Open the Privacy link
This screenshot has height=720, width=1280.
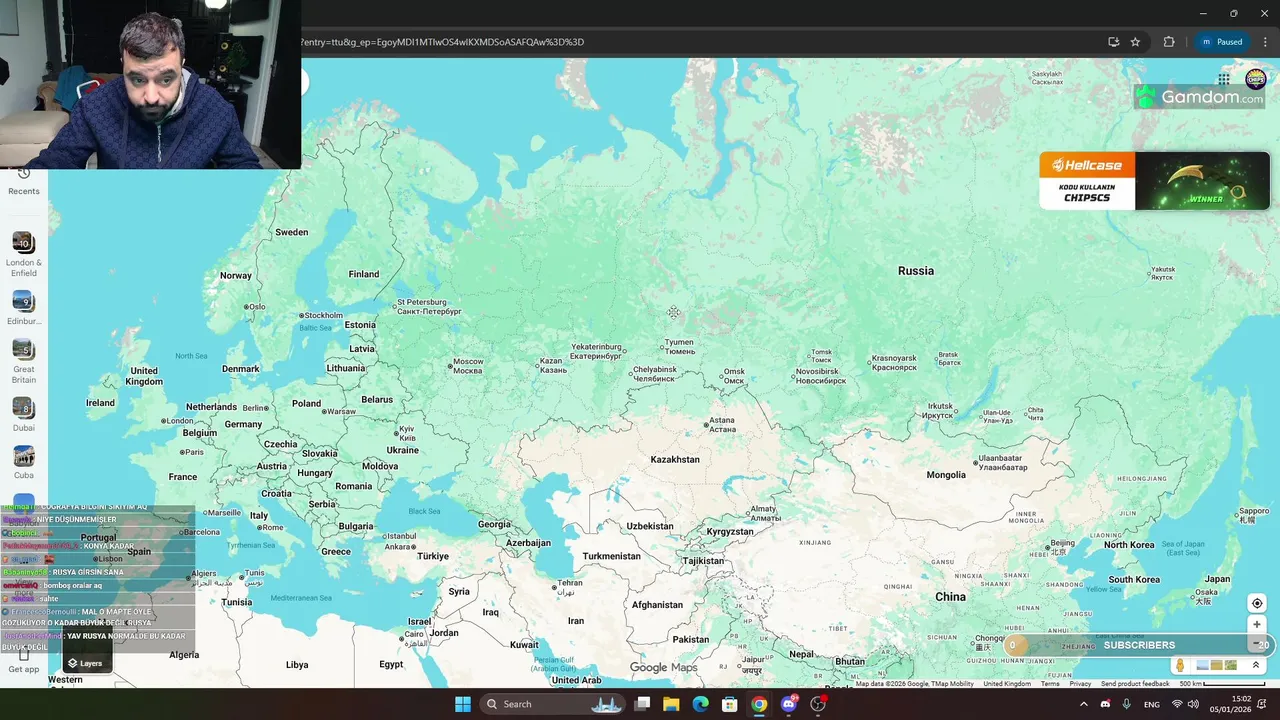pyautogui.click(x=1080, y=684)
